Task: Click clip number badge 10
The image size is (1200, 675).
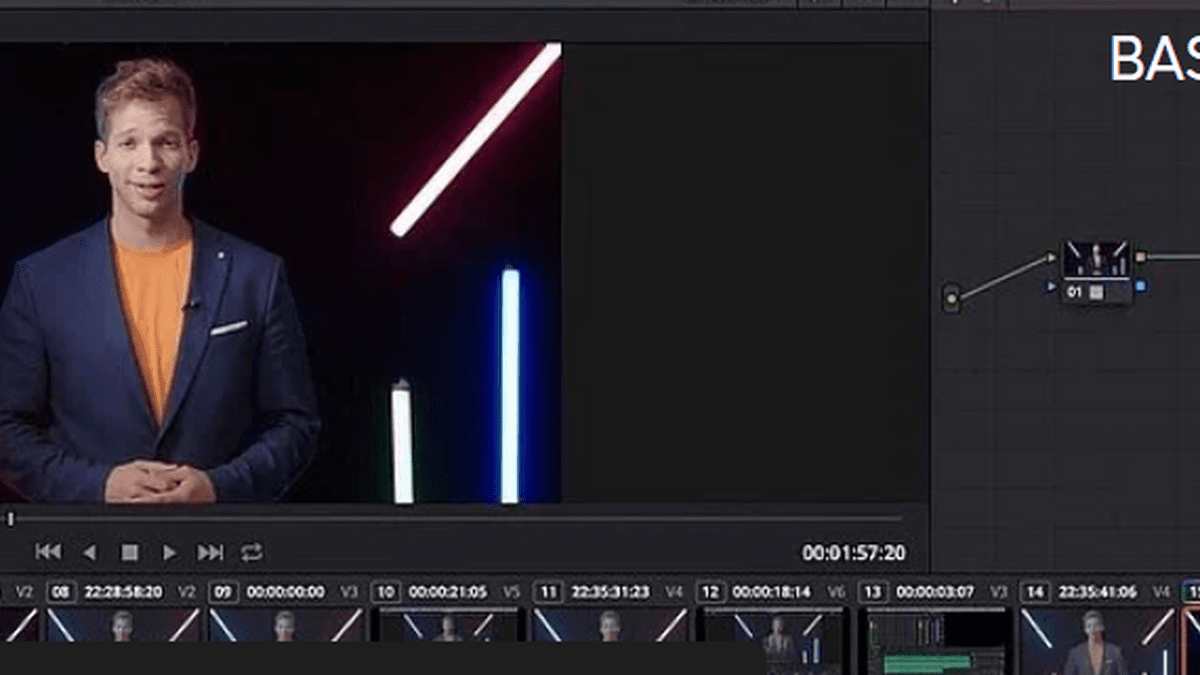Action: point(385,592)
